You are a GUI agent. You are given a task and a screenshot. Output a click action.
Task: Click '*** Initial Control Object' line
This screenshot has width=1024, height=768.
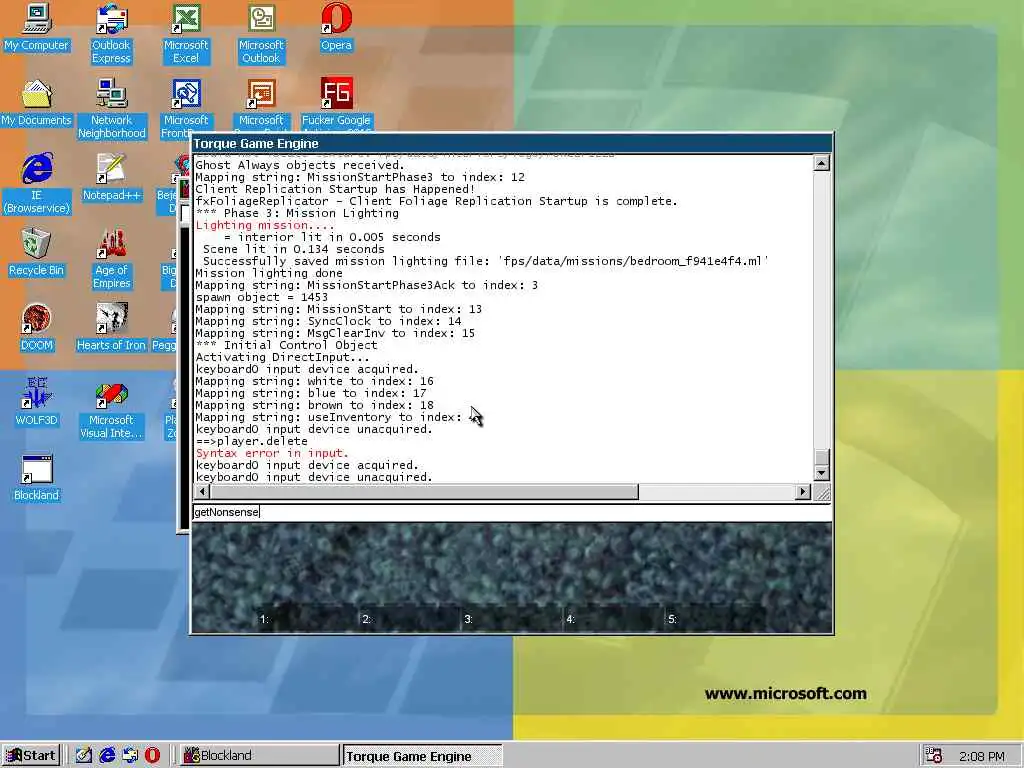286,345
